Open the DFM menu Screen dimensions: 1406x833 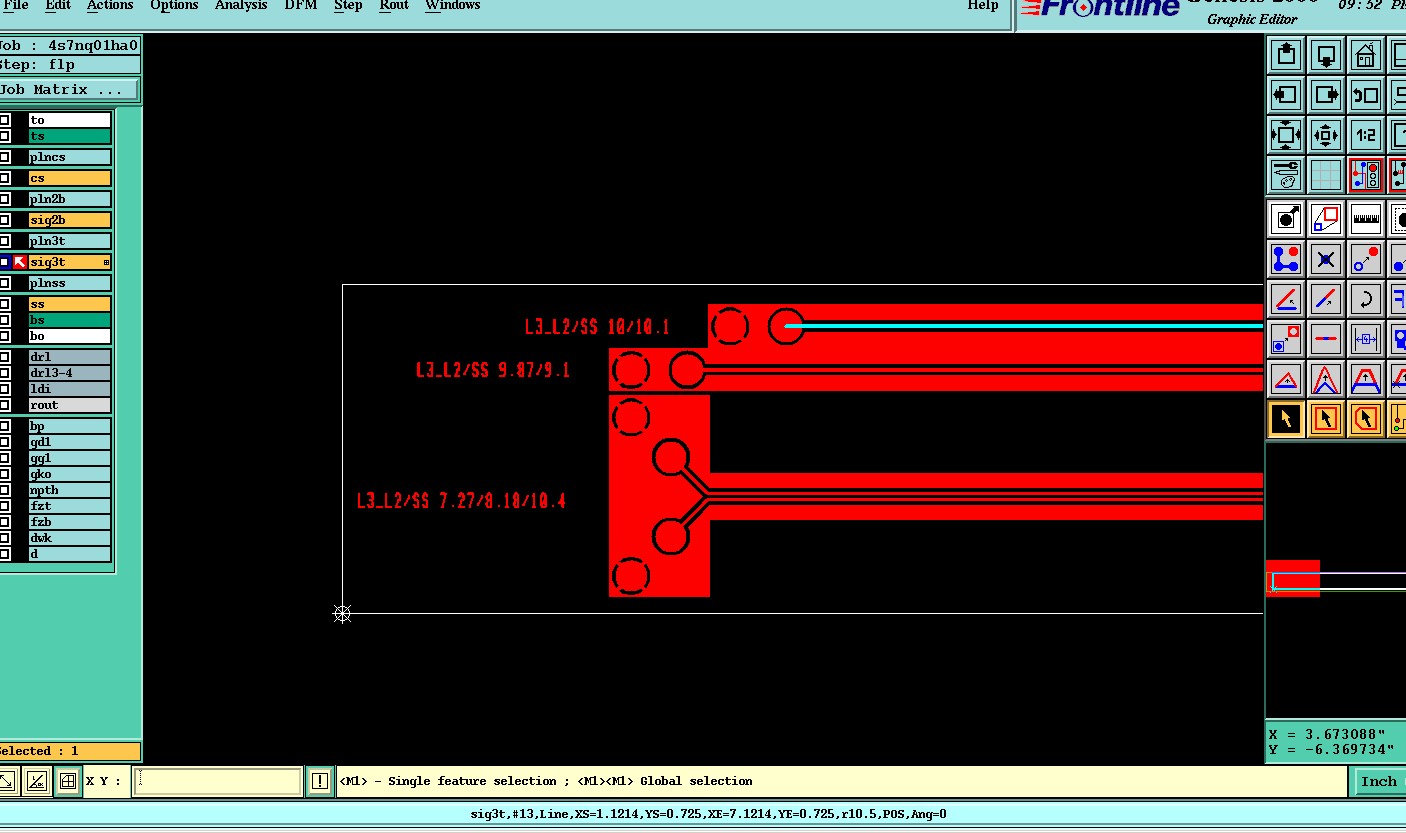tap(300, 5)
